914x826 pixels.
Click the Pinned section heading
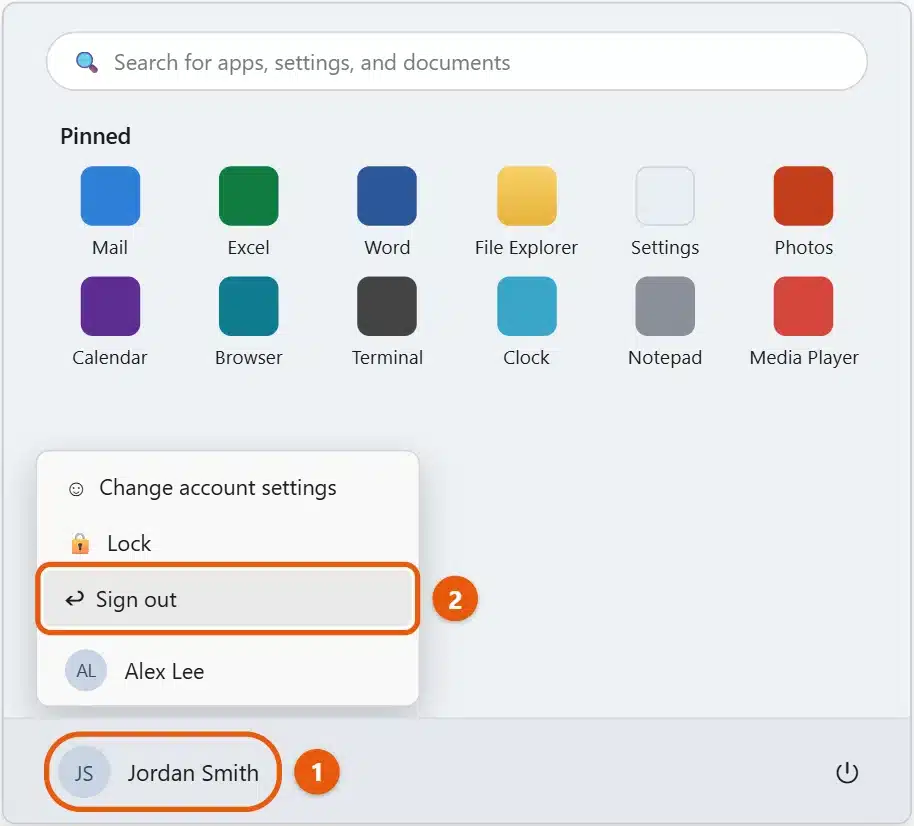[x=96, y=136]
